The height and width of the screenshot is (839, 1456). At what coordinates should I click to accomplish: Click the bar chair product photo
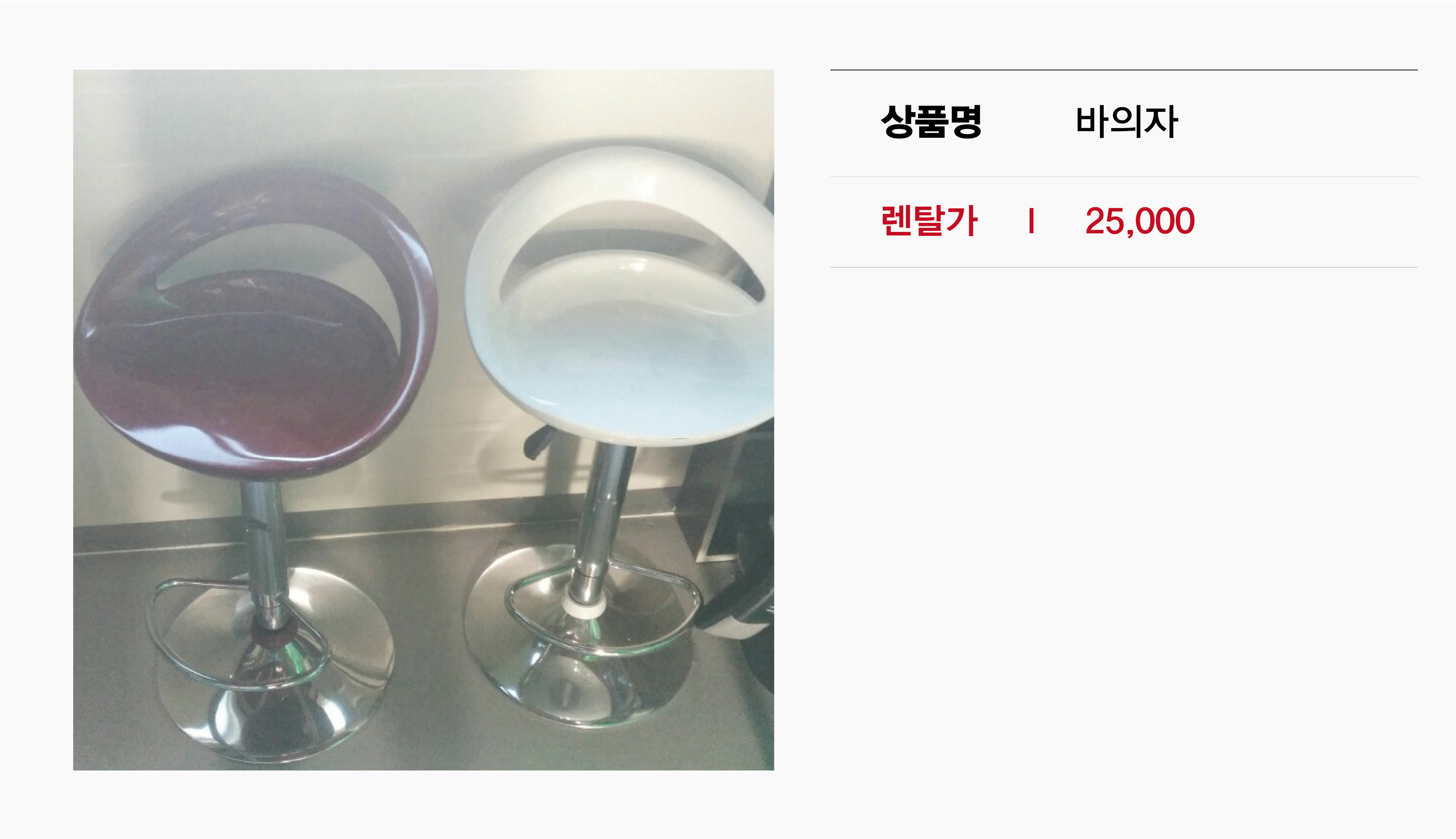[x=424, y=420]
